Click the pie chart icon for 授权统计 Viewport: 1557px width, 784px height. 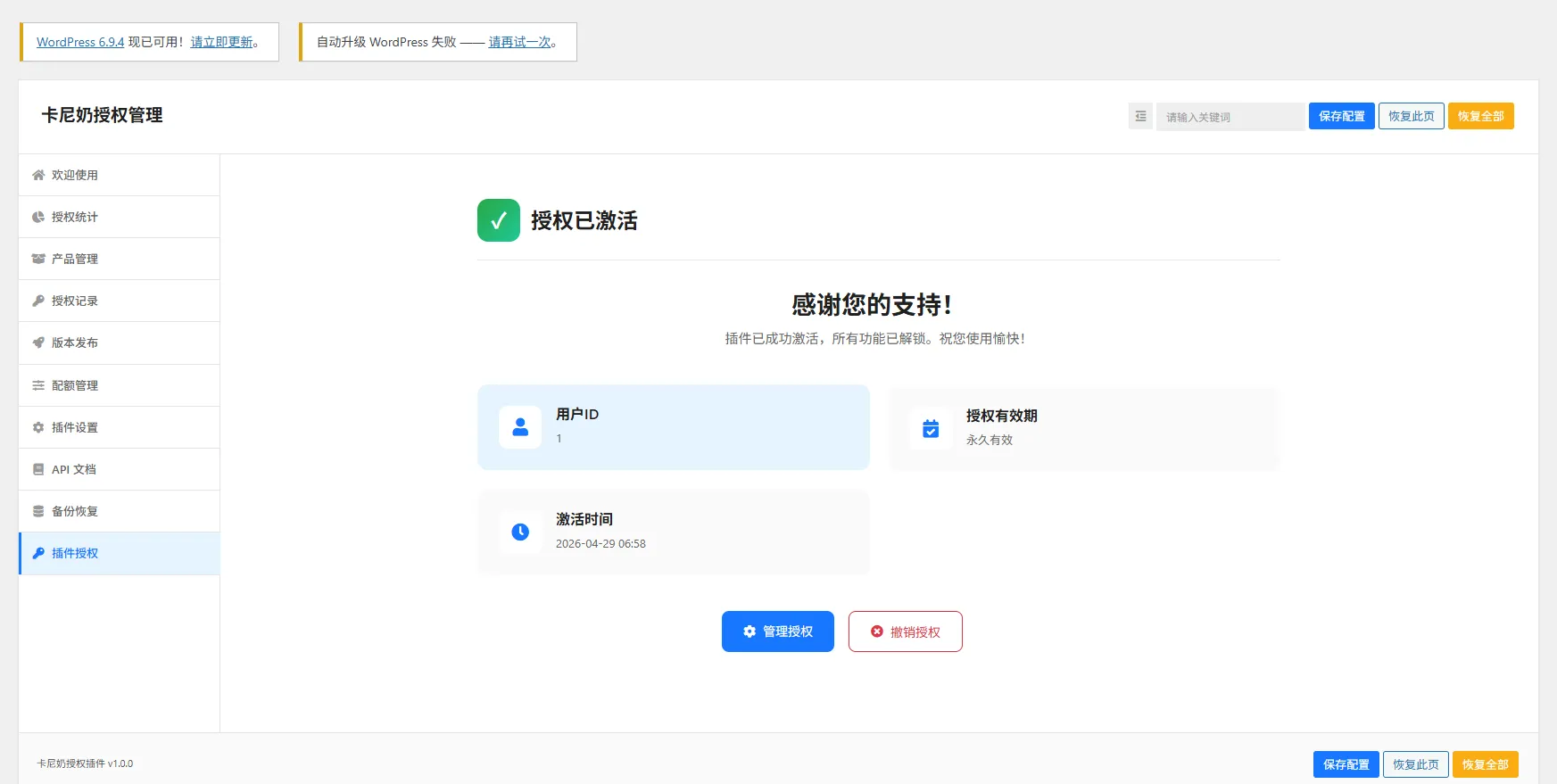[x=38, y=217]
